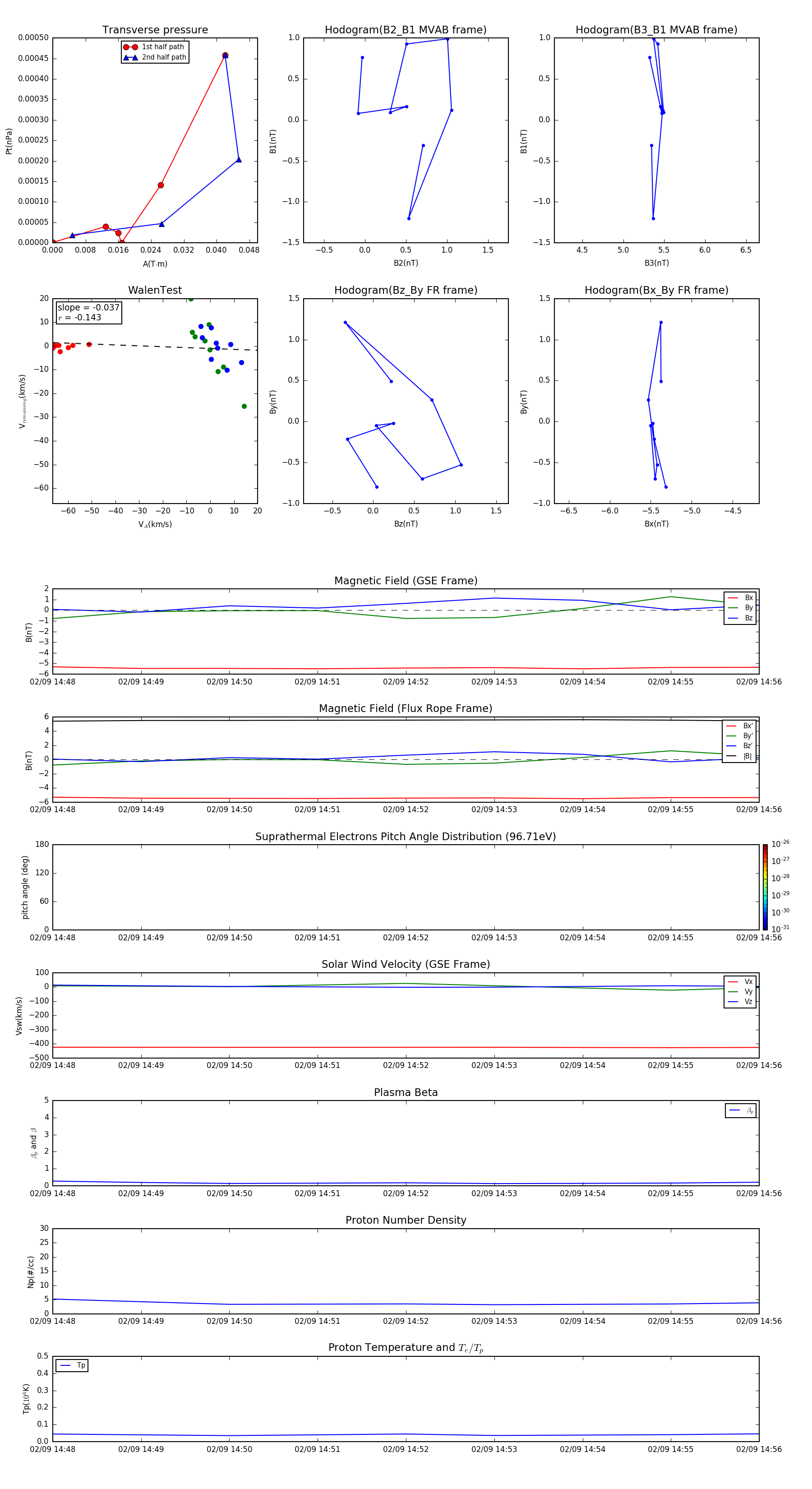Click the '10^-26' colorbar label
812x1489 pixels.
point(780,844)
